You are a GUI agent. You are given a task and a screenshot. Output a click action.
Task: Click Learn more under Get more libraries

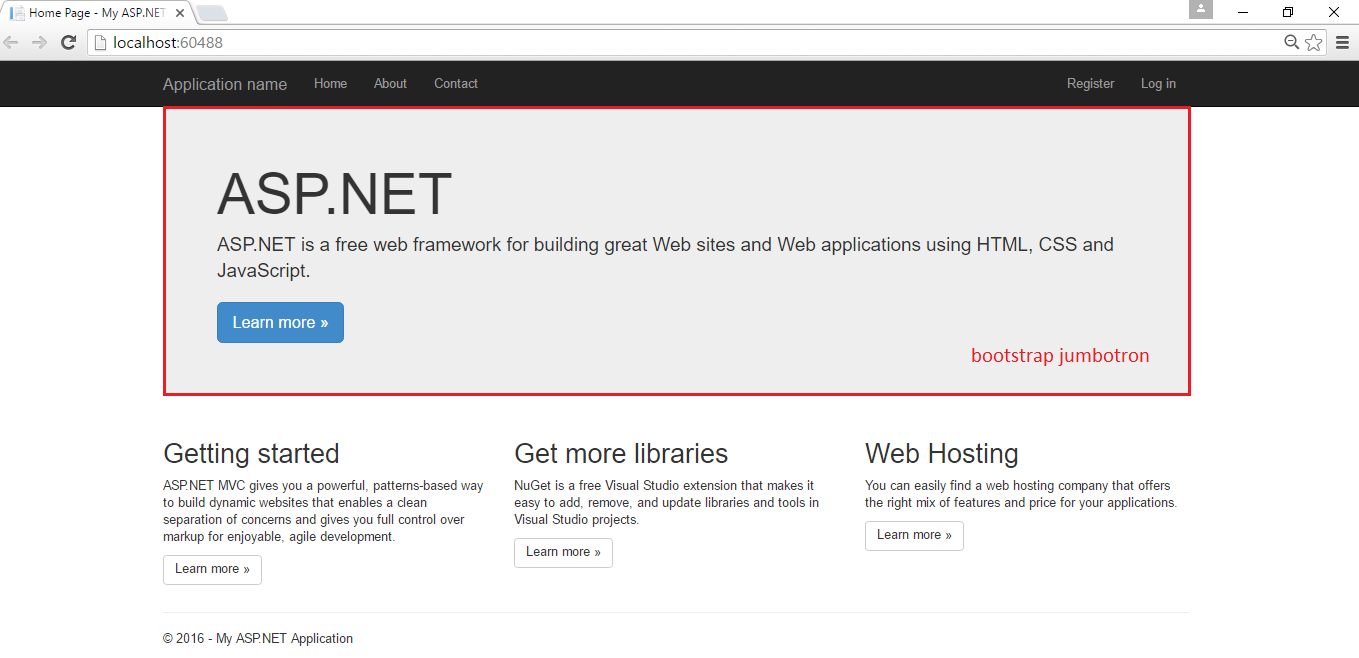point(563,552)
